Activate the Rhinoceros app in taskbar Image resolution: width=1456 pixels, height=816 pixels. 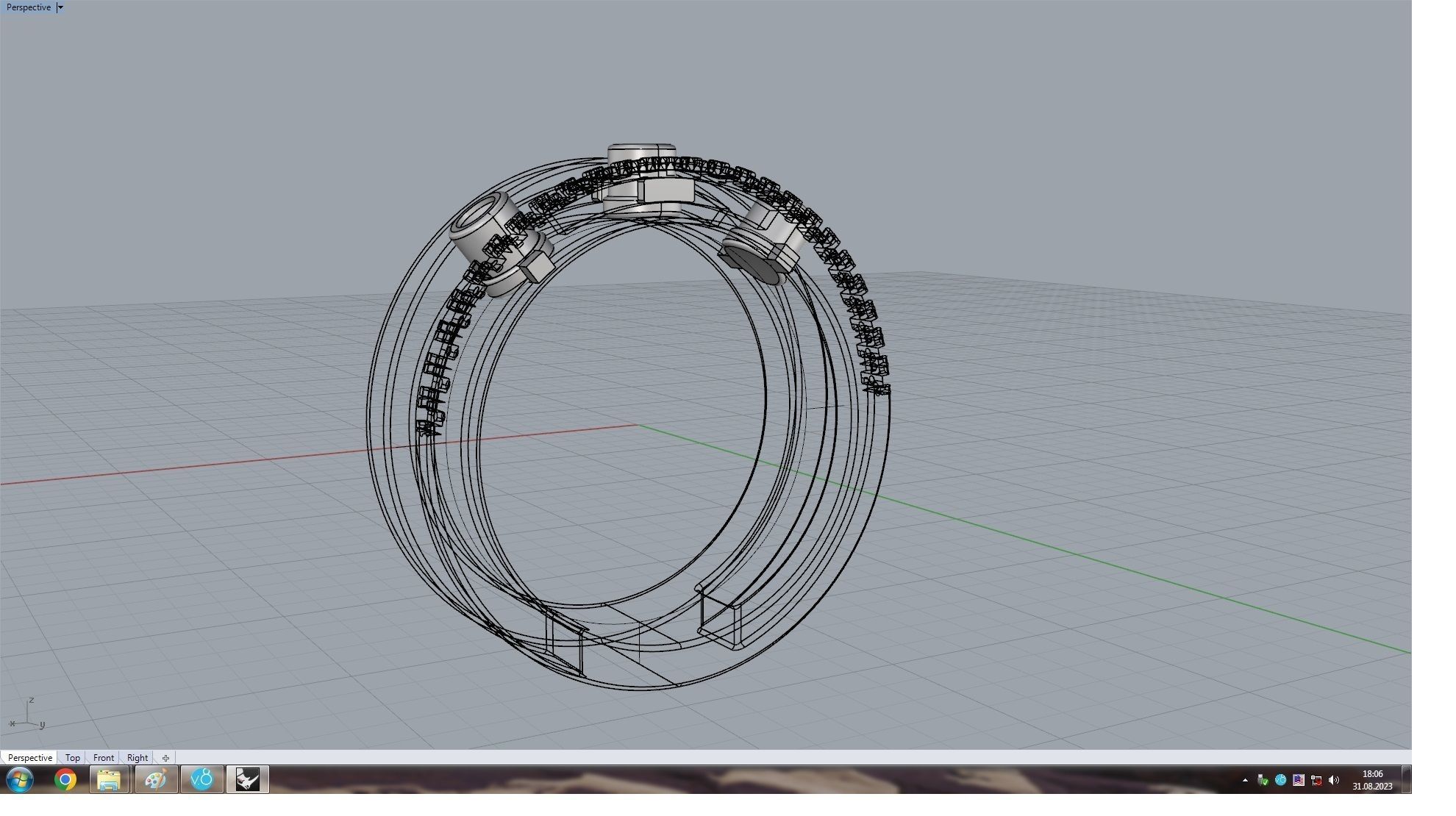tap(247, 779)
